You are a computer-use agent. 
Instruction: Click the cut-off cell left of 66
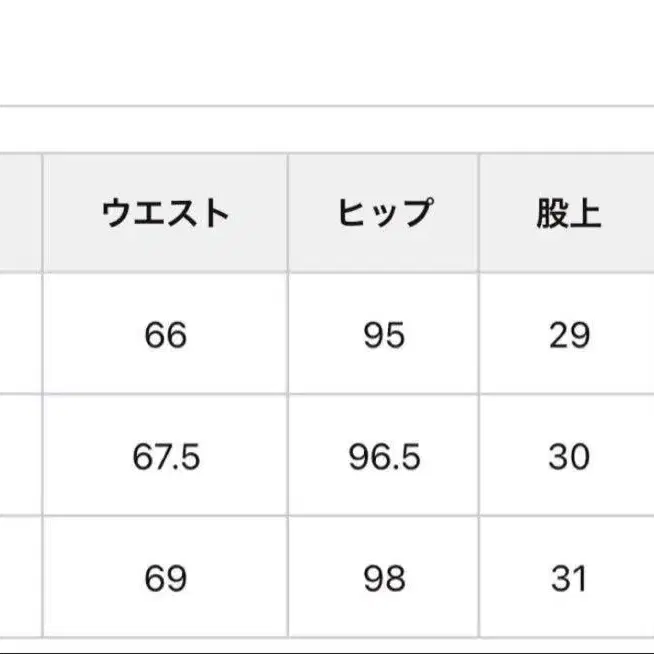click(x=19, y=334)
